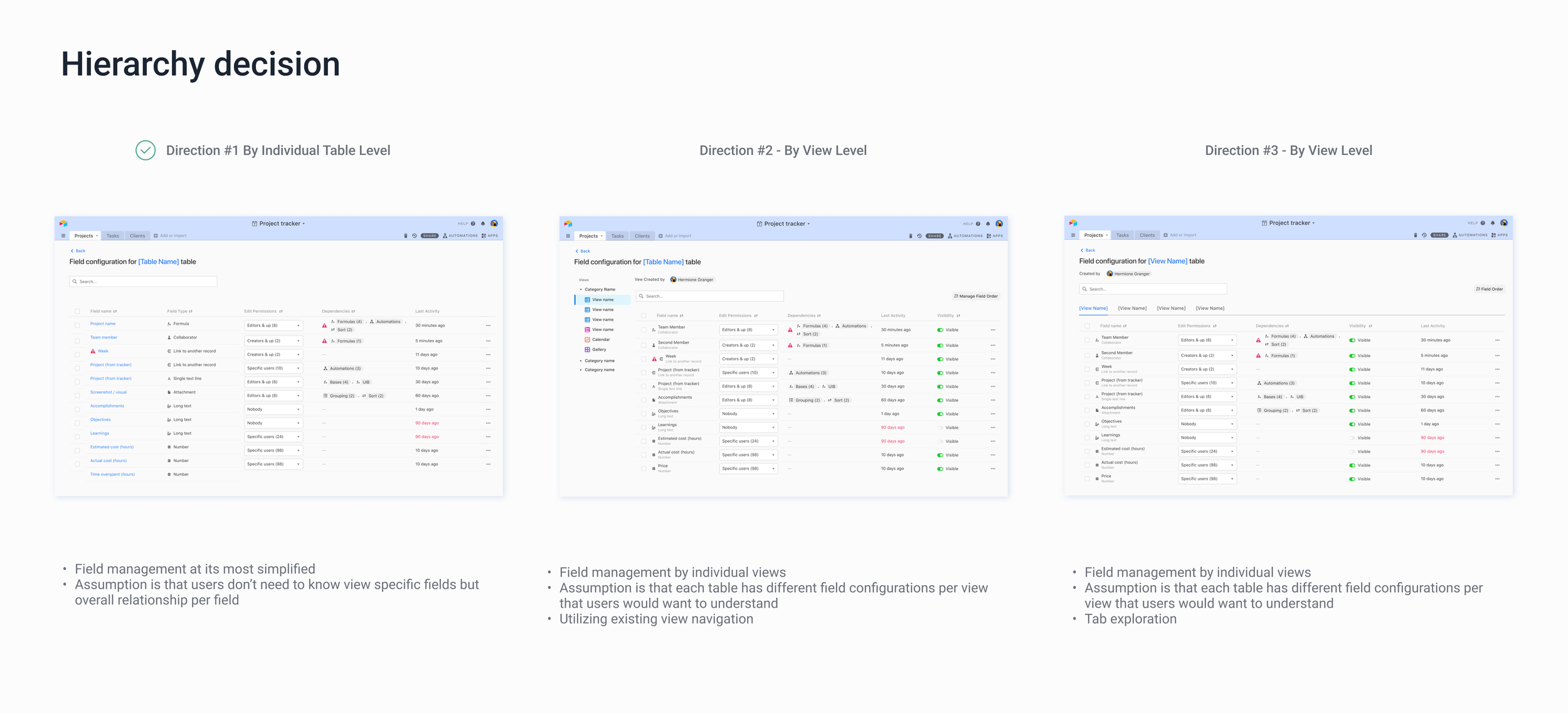The image size is (1568, 713).
Task: Click Manage Field Order button in Direction #2
Action: click(x=976, y=297)
